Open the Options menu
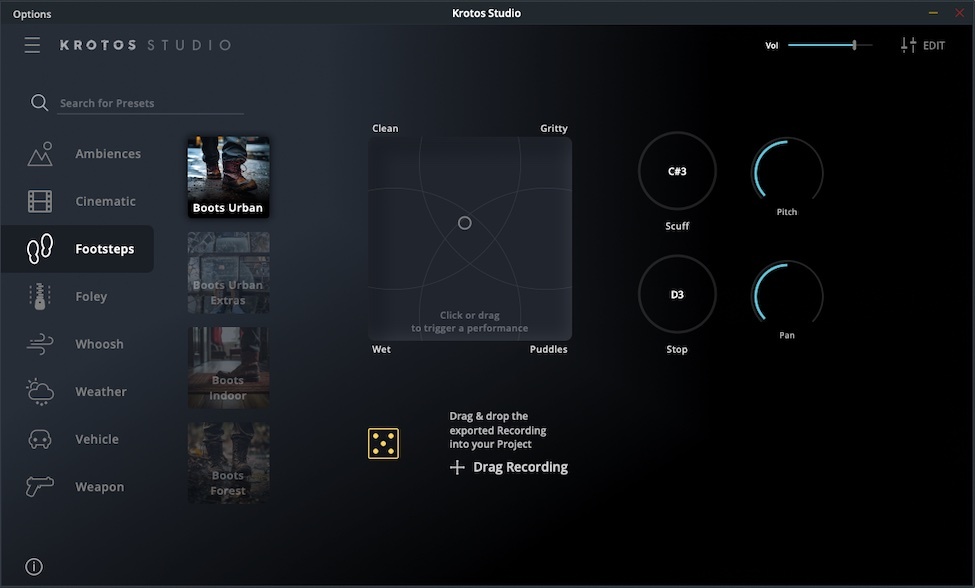The height and width of the screenshot is (588, 975). (x=31, y=13)
